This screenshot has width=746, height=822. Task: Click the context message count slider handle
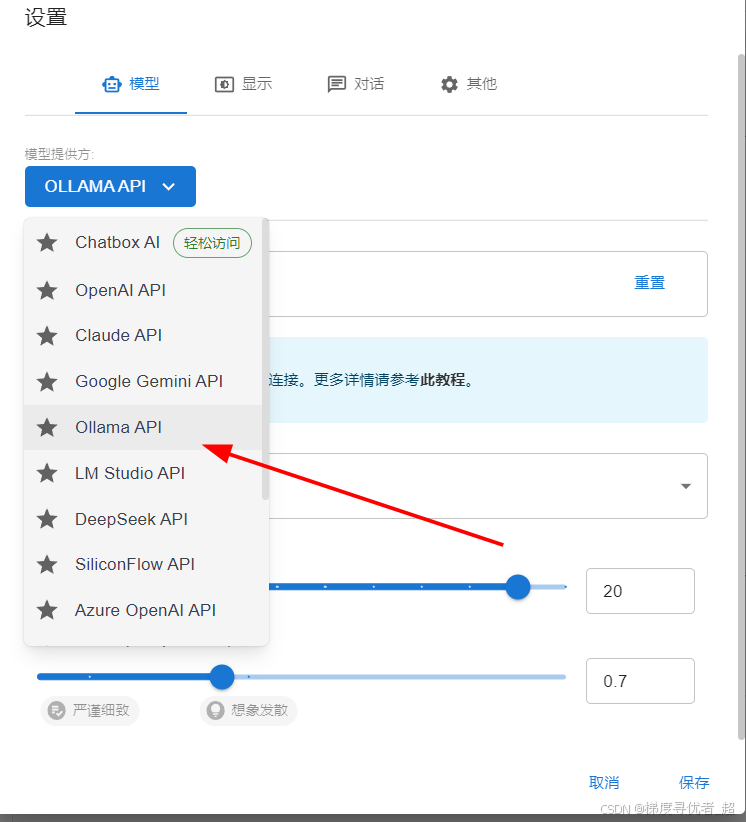pos(518,587)
